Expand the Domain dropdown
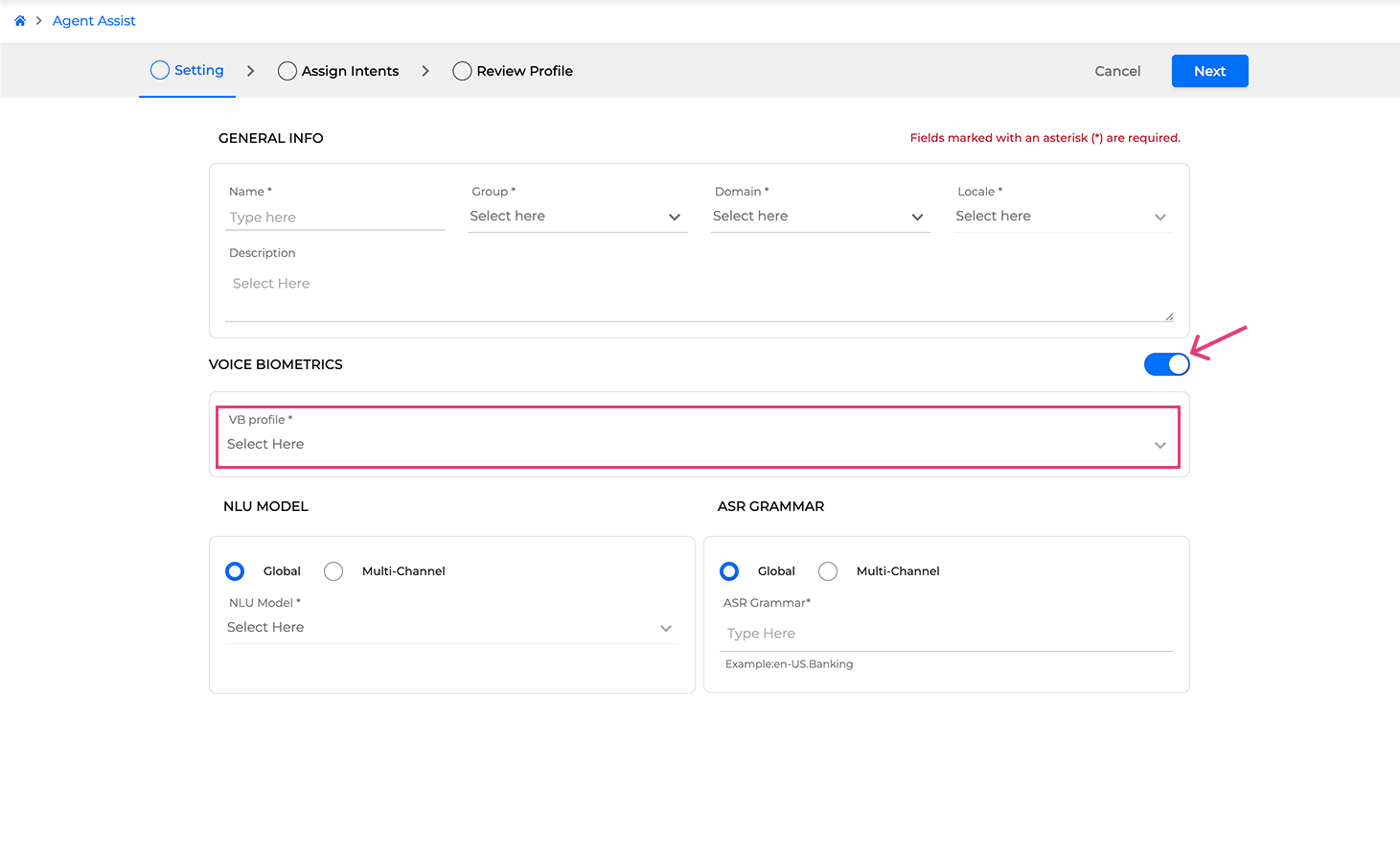The image size is (1400, 858). coord(819,217)
